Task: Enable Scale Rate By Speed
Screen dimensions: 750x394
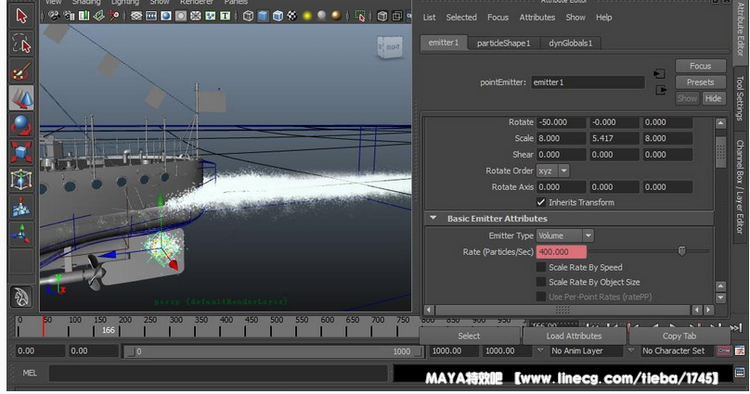Action: tap(541, 267)
